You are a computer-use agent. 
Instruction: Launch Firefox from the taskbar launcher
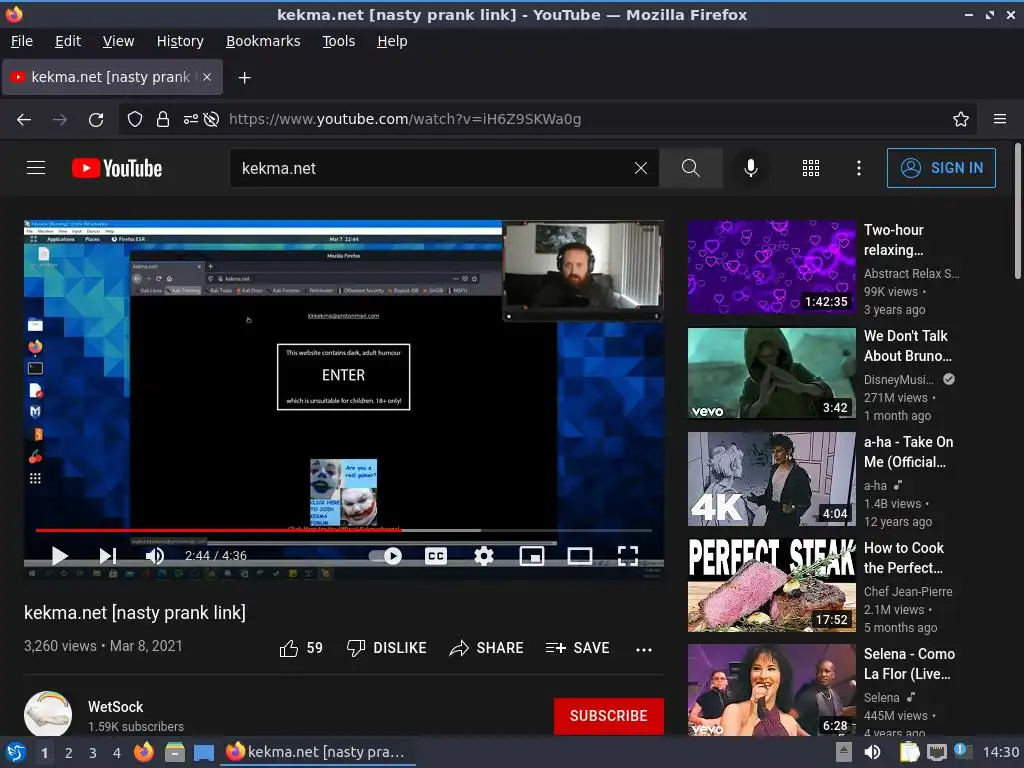click(x=144, y=752)
